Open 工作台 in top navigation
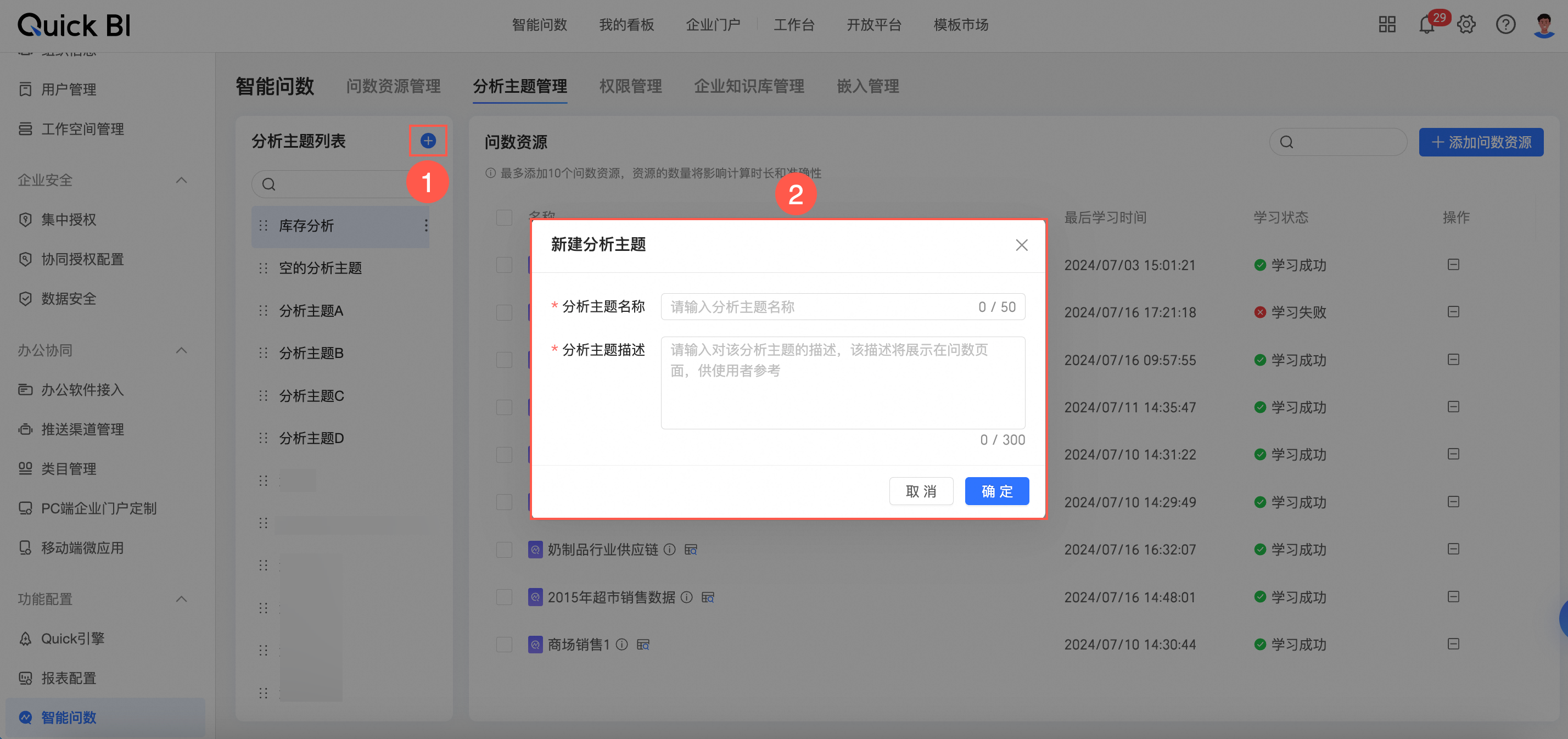This screenshot has width=1568, height=739. (x=794, y=25)
